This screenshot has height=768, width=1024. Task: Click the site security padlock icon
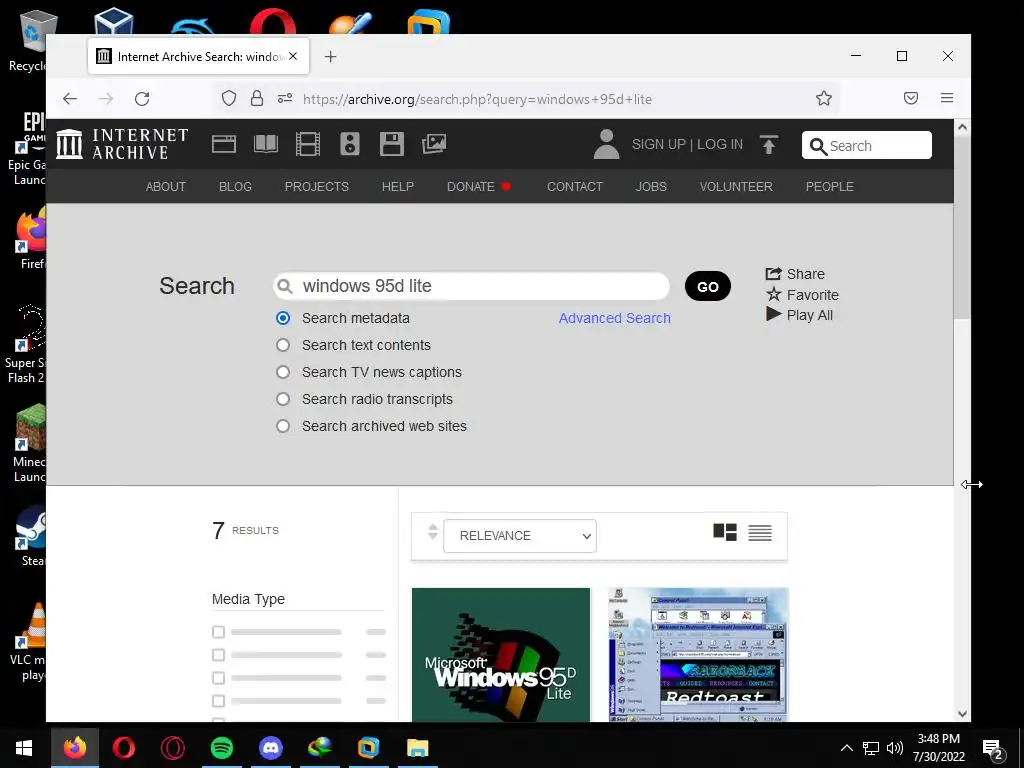click(257, 99)
